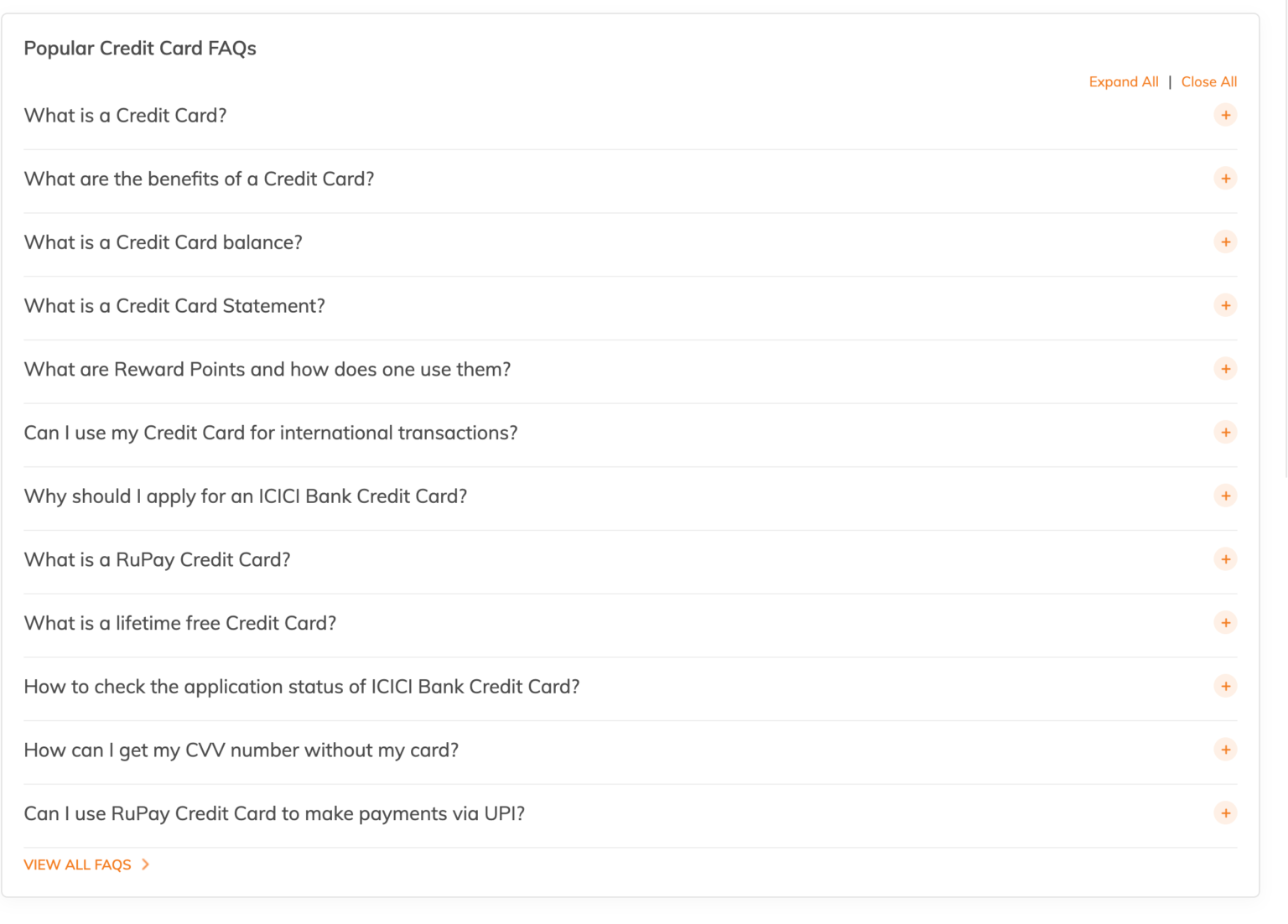Click the 'What is a Credit Card balance?' text
Screen dimensions: 1288x924
coord(163,242)
